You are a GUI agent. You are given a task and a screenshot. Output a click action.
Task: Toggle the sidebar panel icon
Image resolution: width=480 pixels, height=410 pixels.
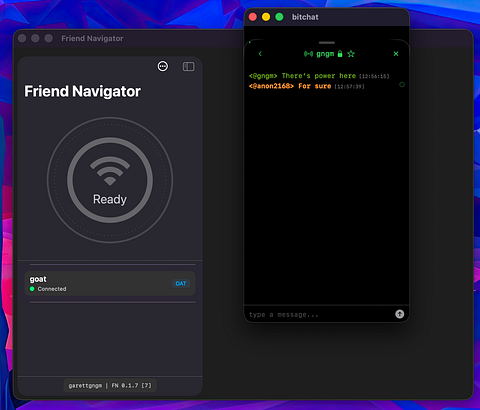click(x=189, y=67)
